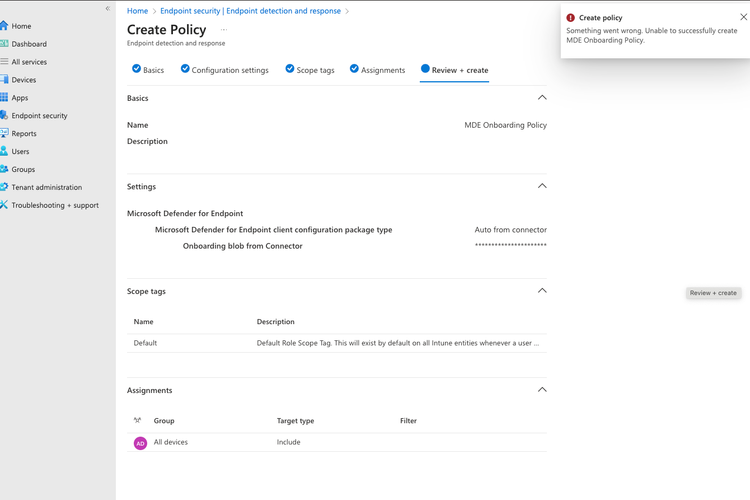Image resolution: width=750 pixels, height=500 pixels.
Task: Collapse the Assignments section
Action: (x=542, y=390)
